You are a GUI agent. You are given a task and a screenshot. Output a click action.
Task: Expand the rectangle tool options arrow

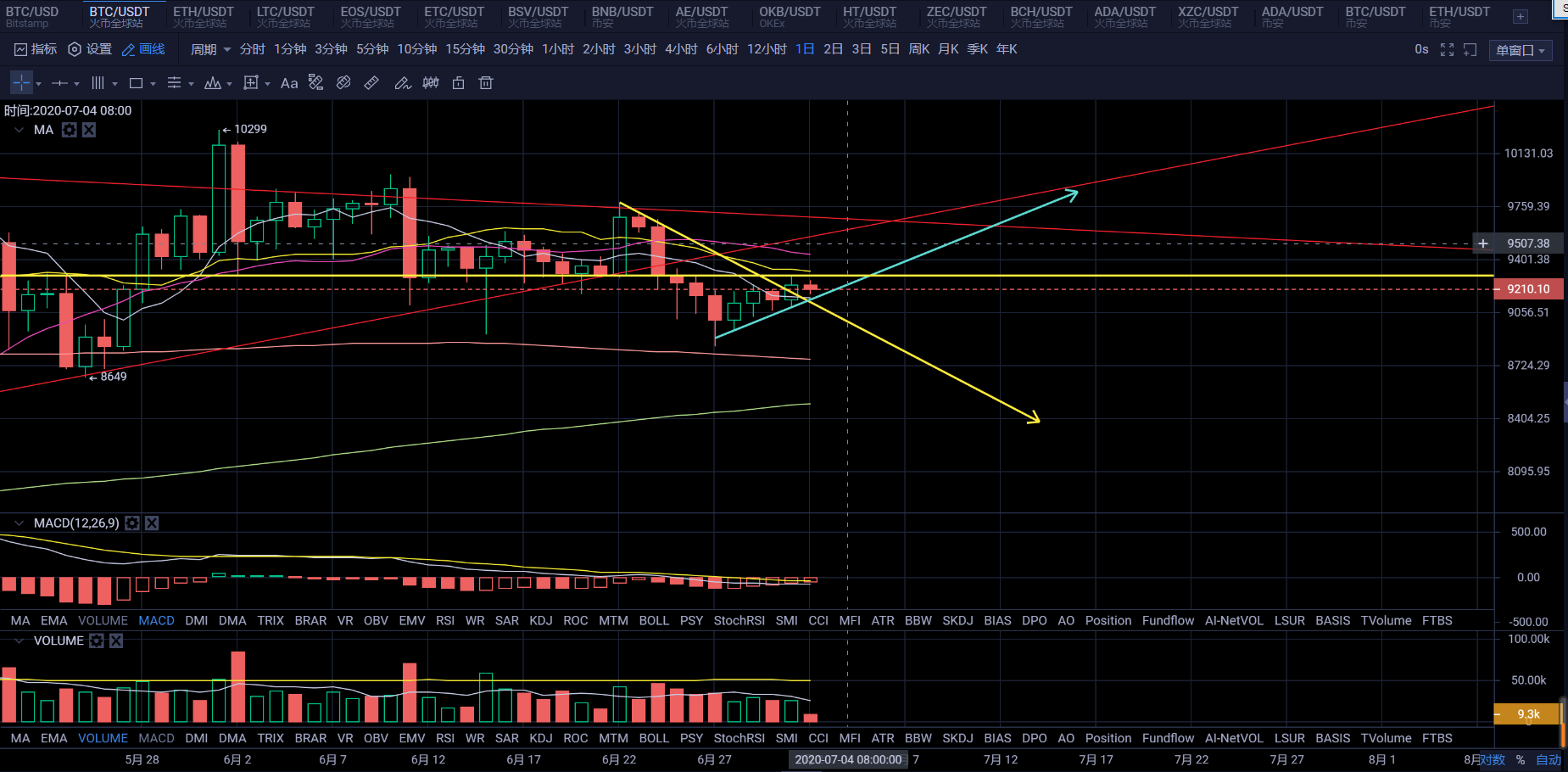(153, 84)
